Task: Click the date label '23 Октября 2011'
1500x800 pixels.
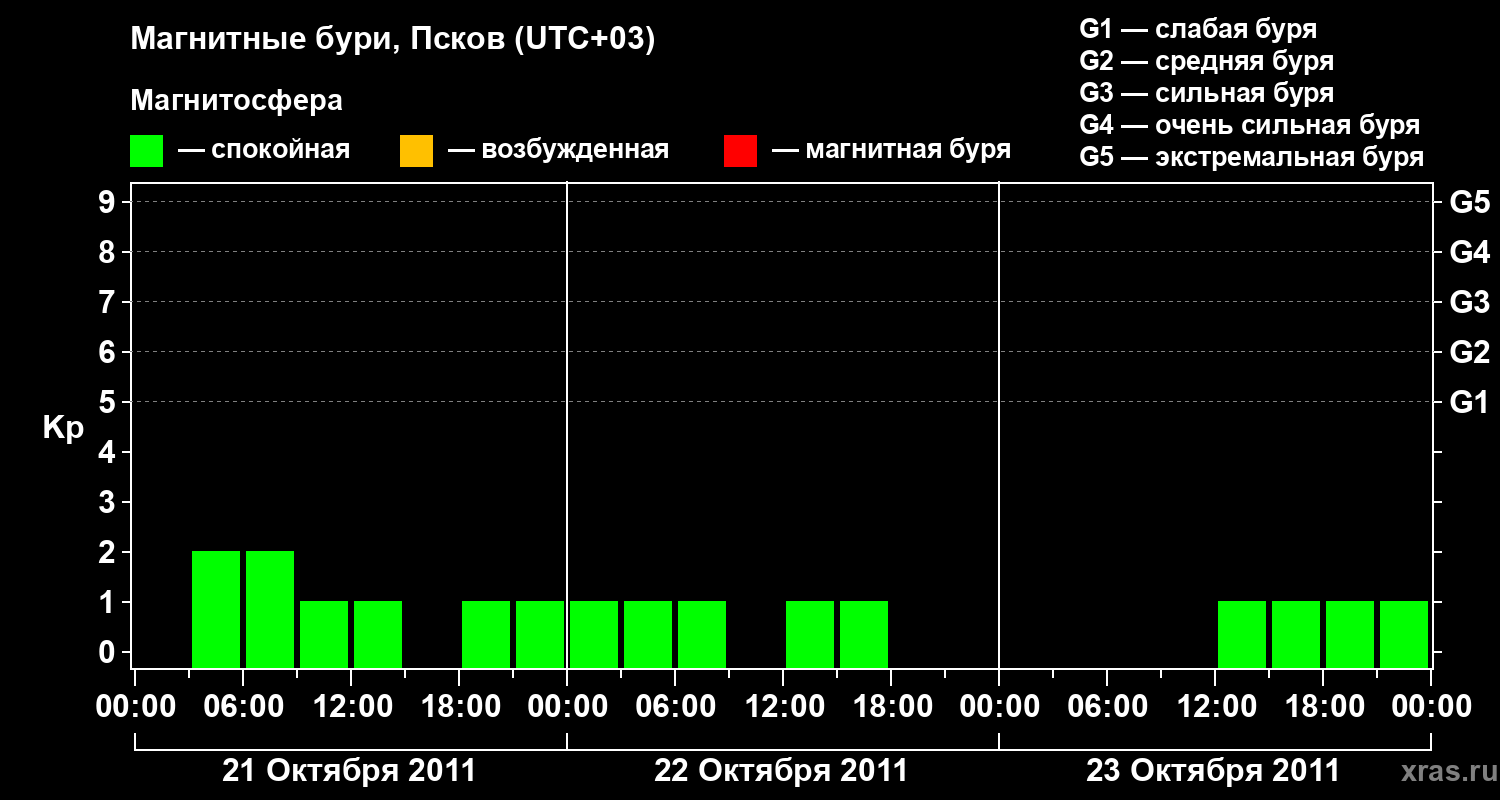Action: 1213,771
